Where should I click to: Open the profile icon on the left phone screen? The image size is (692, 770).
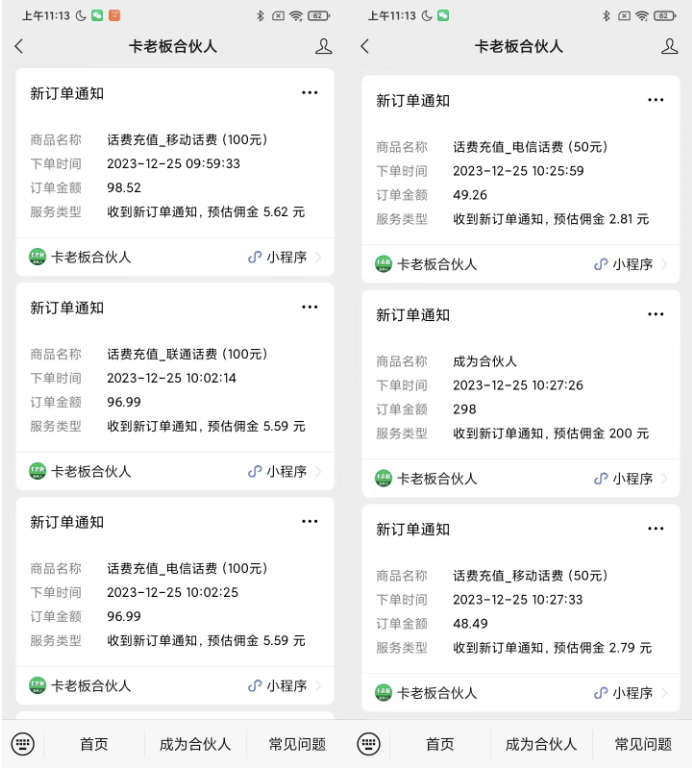pyautogui.click(x=323, y=46)
